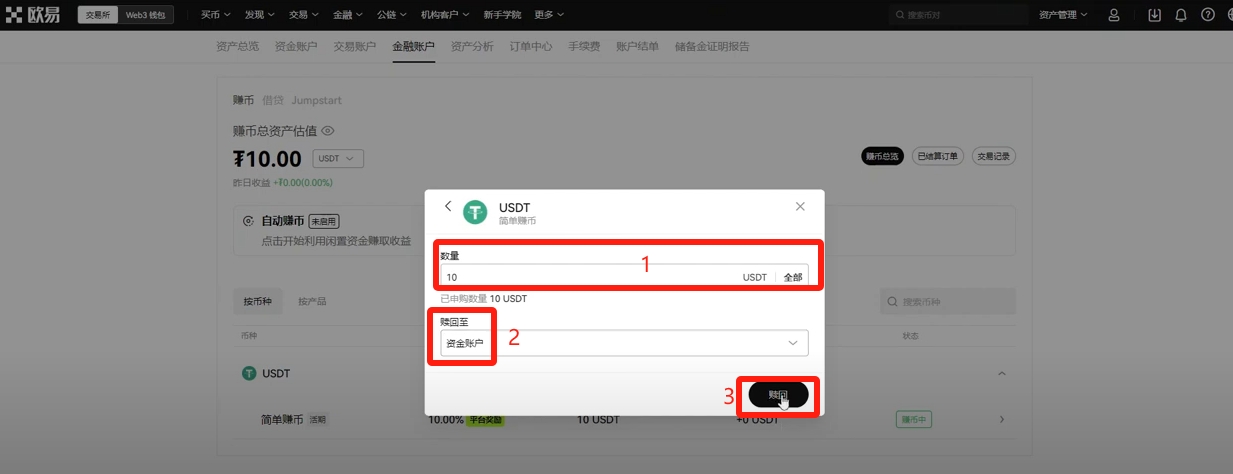Click the 数量 amount input field
The image size is (1233, 474).
[x=590, y=277]
